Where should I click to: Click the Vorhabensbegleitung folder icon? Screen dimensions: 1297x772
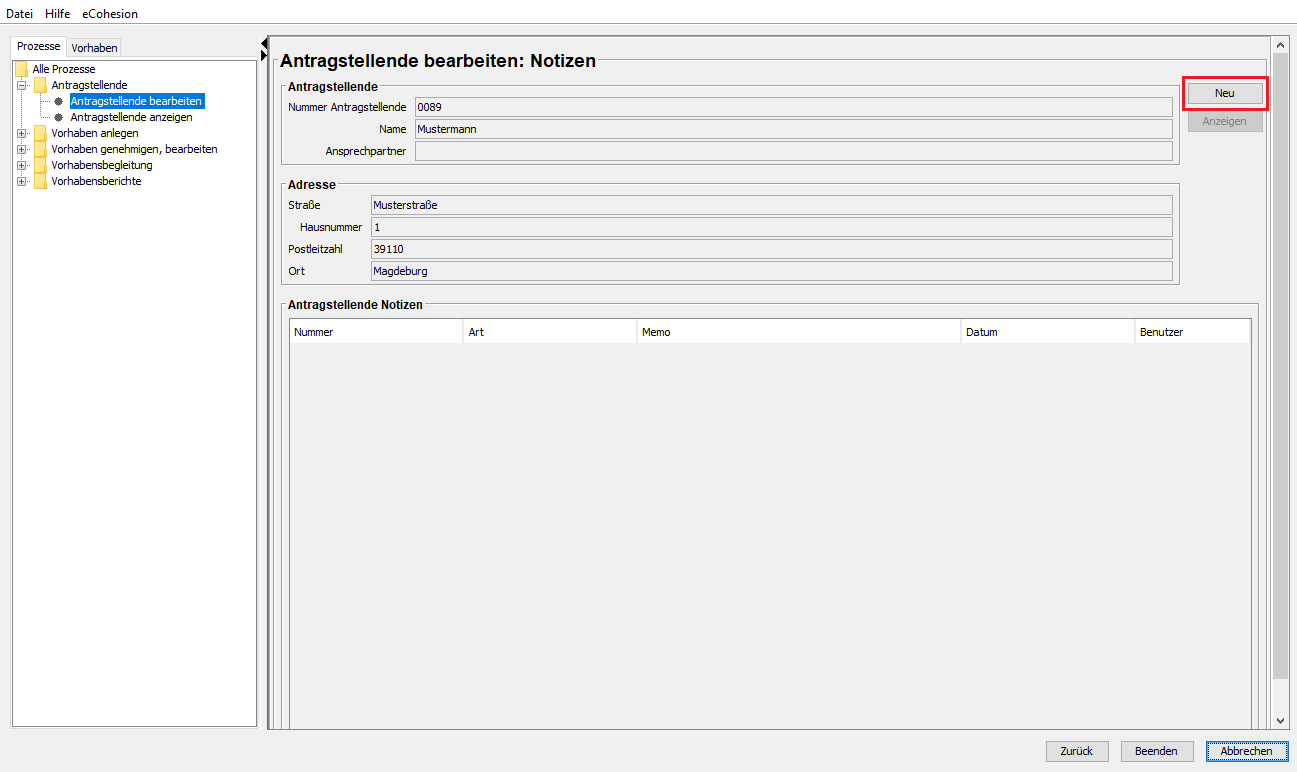(40, 165)
